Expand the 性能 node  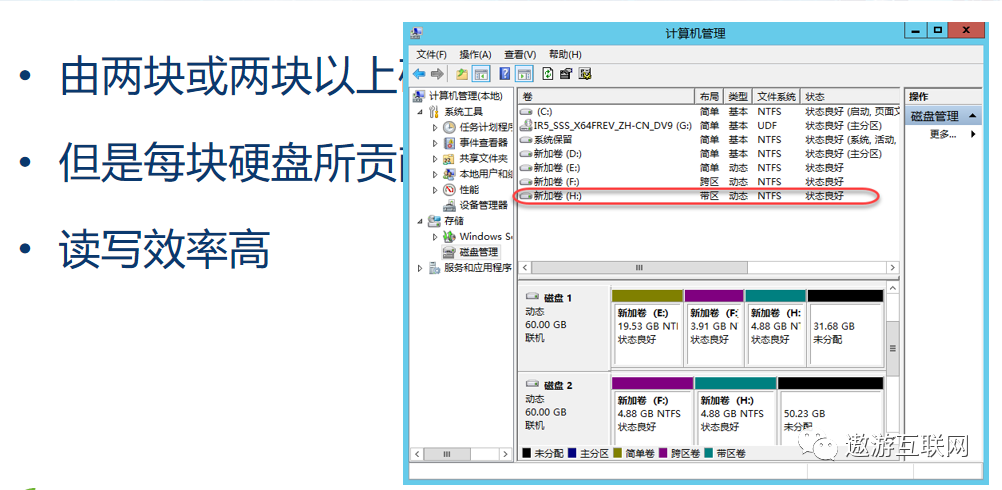435,190
